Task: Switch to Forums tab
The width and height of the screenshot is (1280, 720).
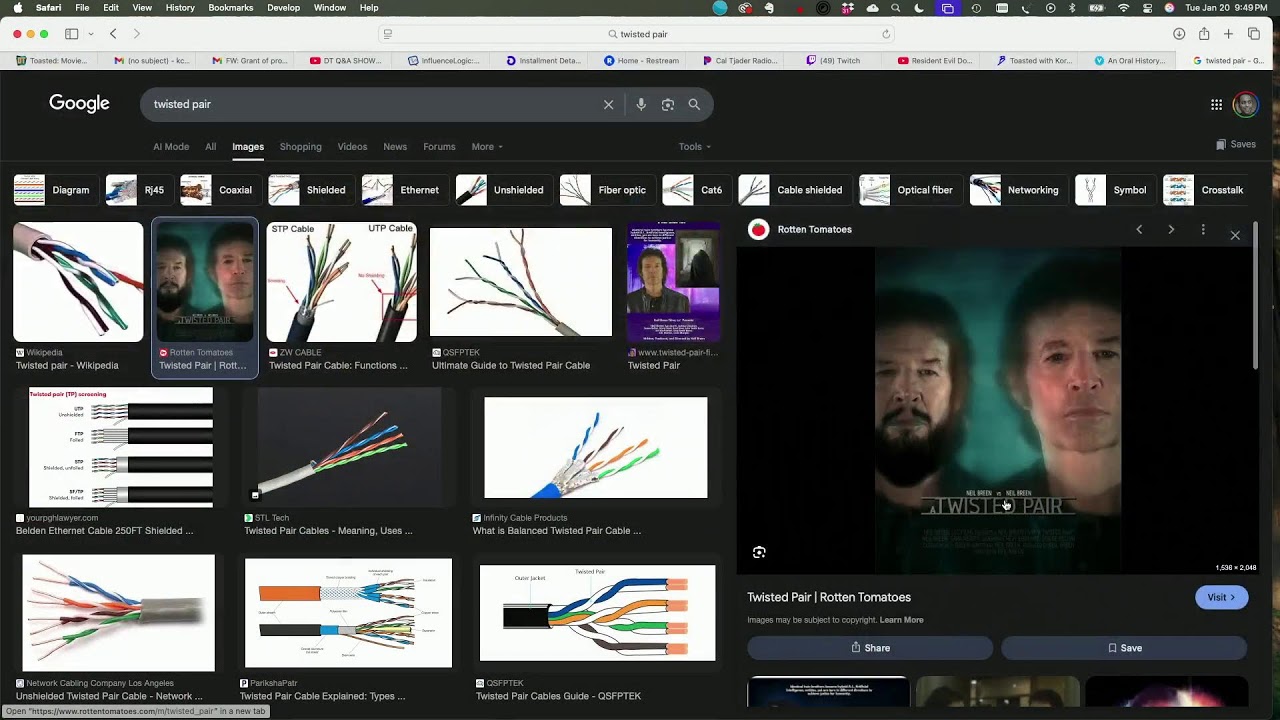Action: click(439, 147)
